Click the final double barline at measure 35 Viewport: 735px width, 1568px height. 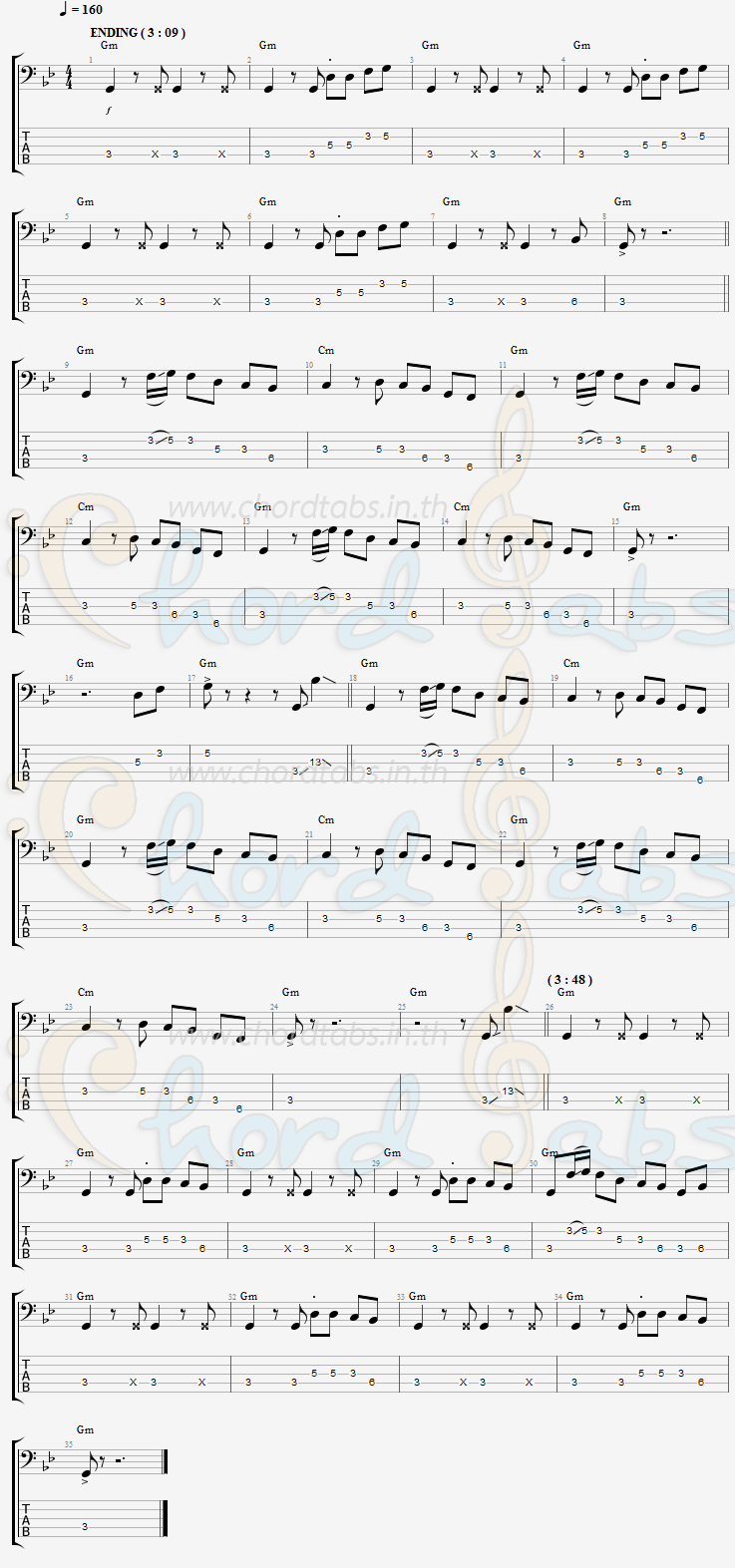[x=164, y=1494]
